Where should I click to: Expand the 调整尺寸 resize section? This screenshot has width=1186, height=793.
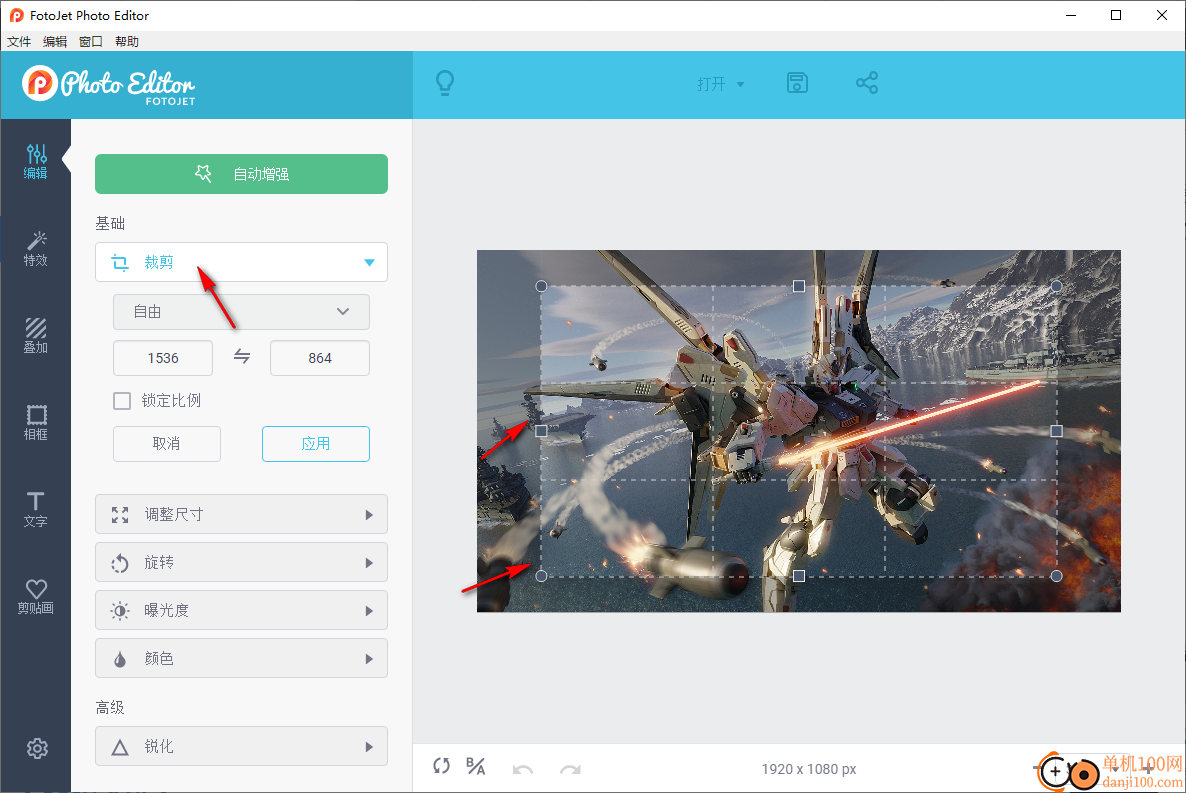[x=241, y=515]
